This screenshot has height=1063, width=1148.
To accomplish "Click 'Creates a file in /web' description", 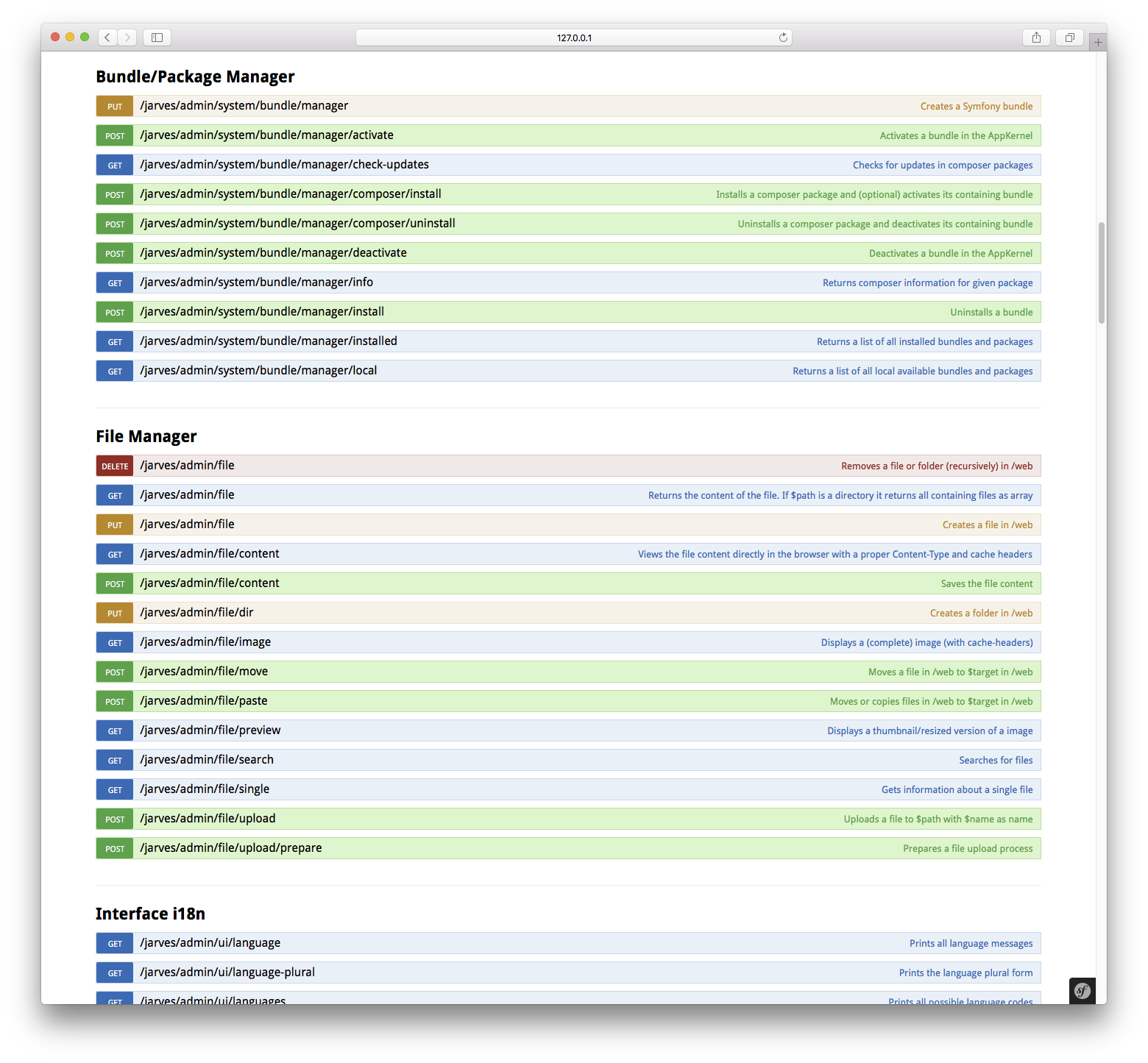I will 988,525.
